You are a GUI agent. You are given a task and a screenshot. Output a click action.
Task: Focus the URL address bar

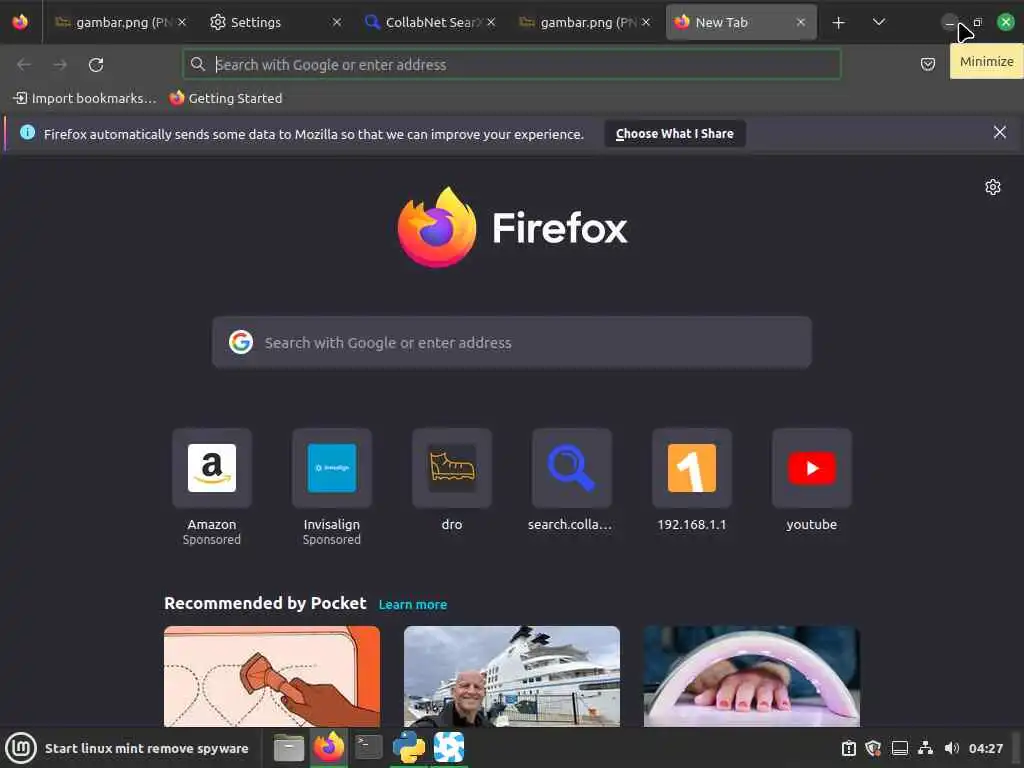[x=512, y=64]
